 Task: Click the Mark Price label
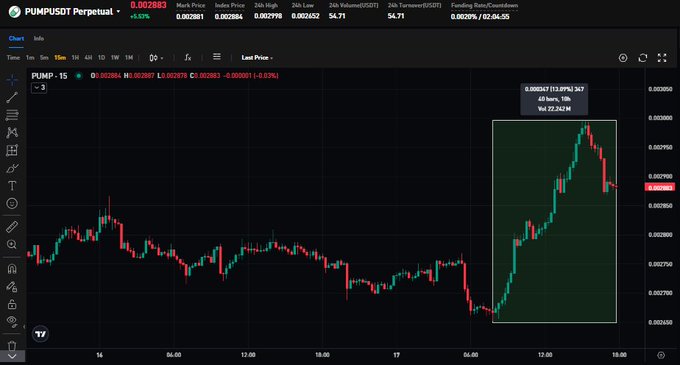(x=190, y=6)
